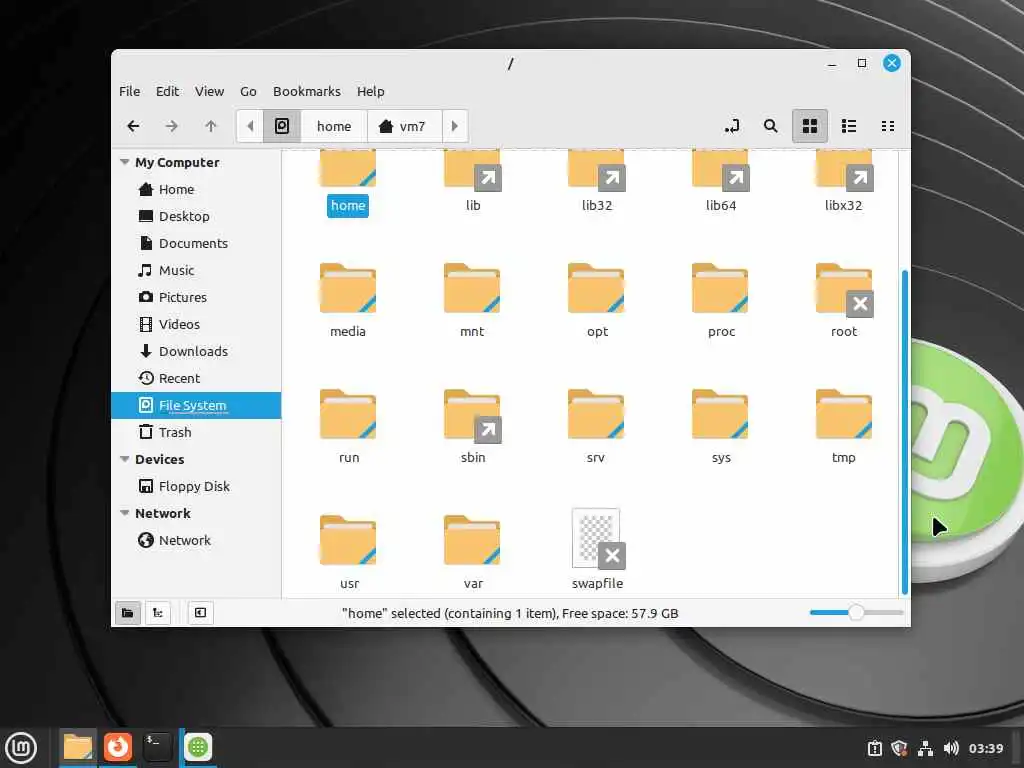Open Home in the sidebar
The image size is (1024, 768).
tap(196, 189)
